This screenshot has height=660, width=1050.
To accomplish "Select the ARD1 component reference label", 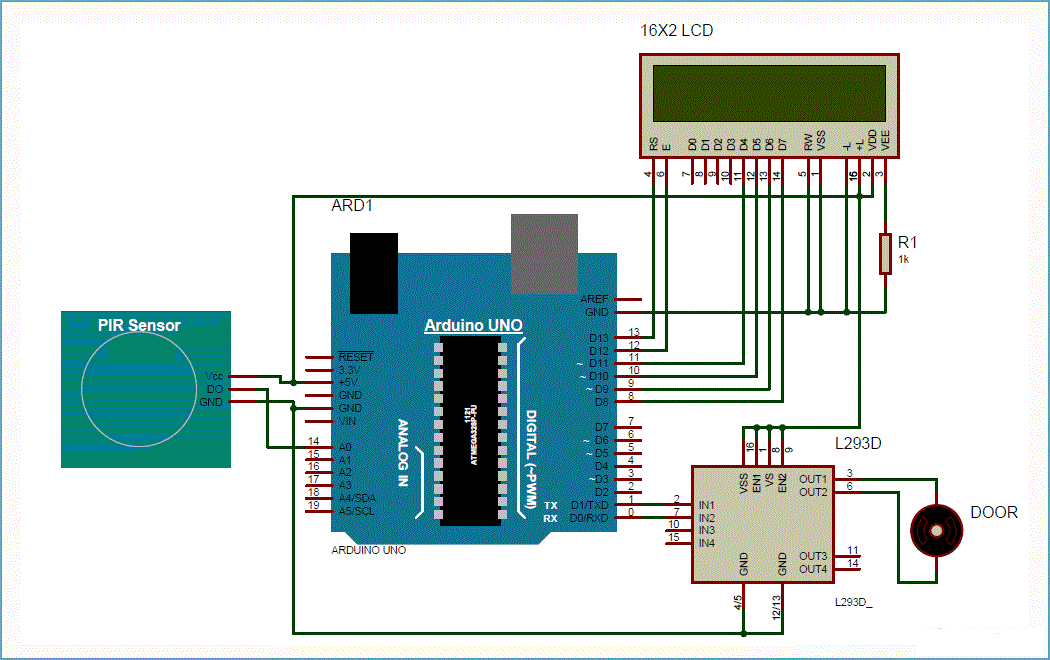I will click(351, 206).
